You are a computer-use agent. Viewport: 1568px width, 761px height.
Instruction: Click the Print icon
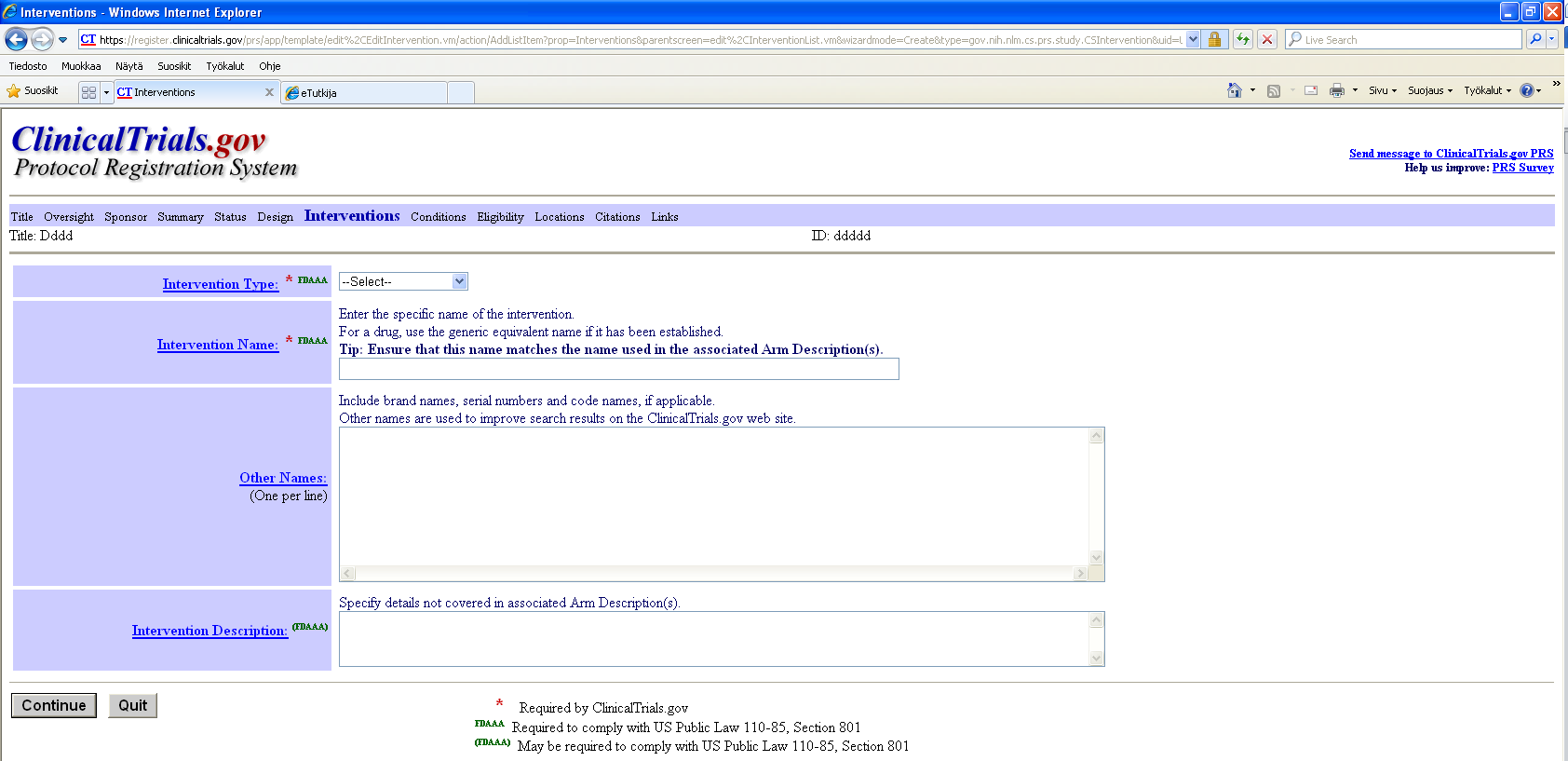[x=1337, y=90]
